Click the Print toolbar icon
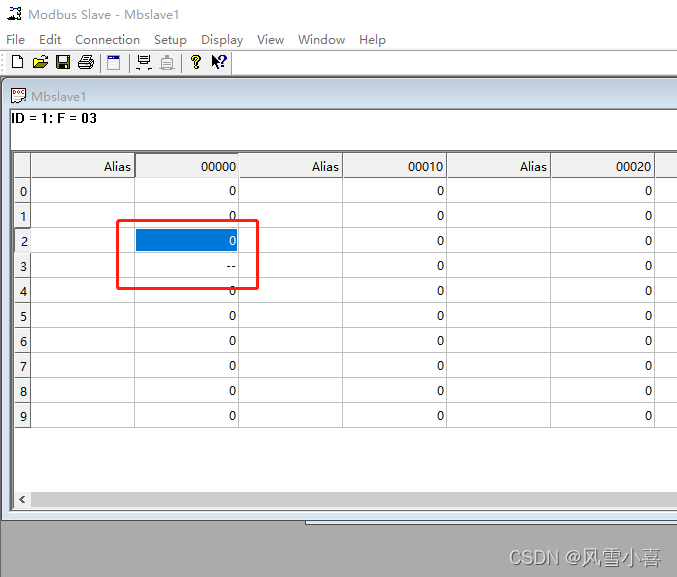Viewport: 677px width, 577px height. (x=86, y=62)
